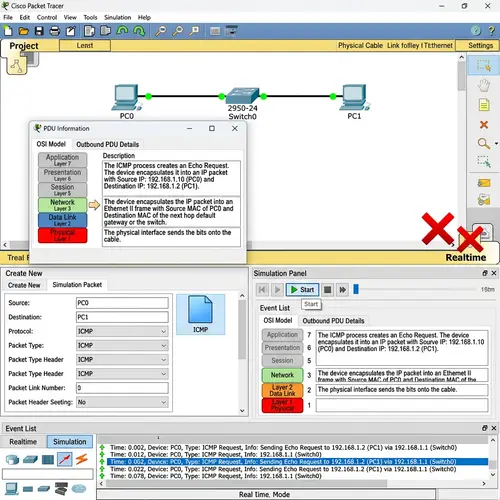
Task: Adjust the simulation speed slider handle
Action: point(356,289)
